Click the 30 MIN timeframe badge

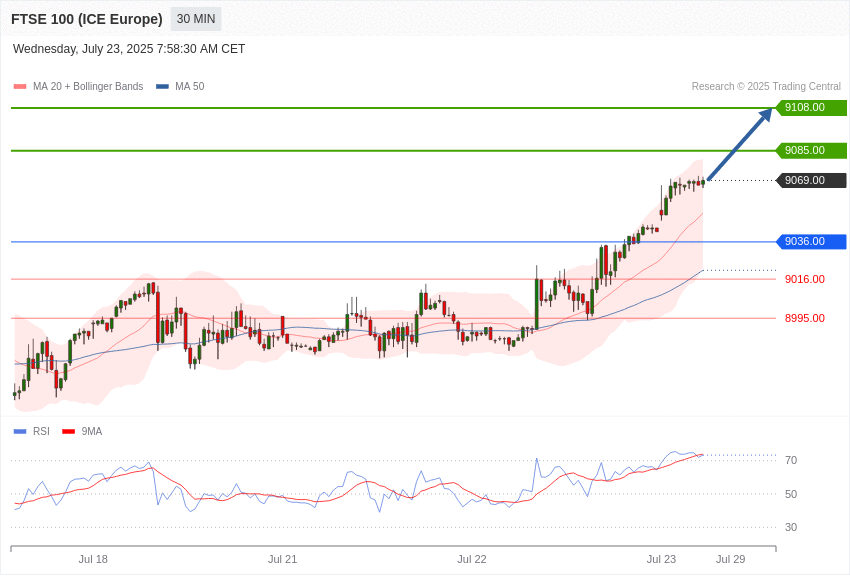(196, 19)
